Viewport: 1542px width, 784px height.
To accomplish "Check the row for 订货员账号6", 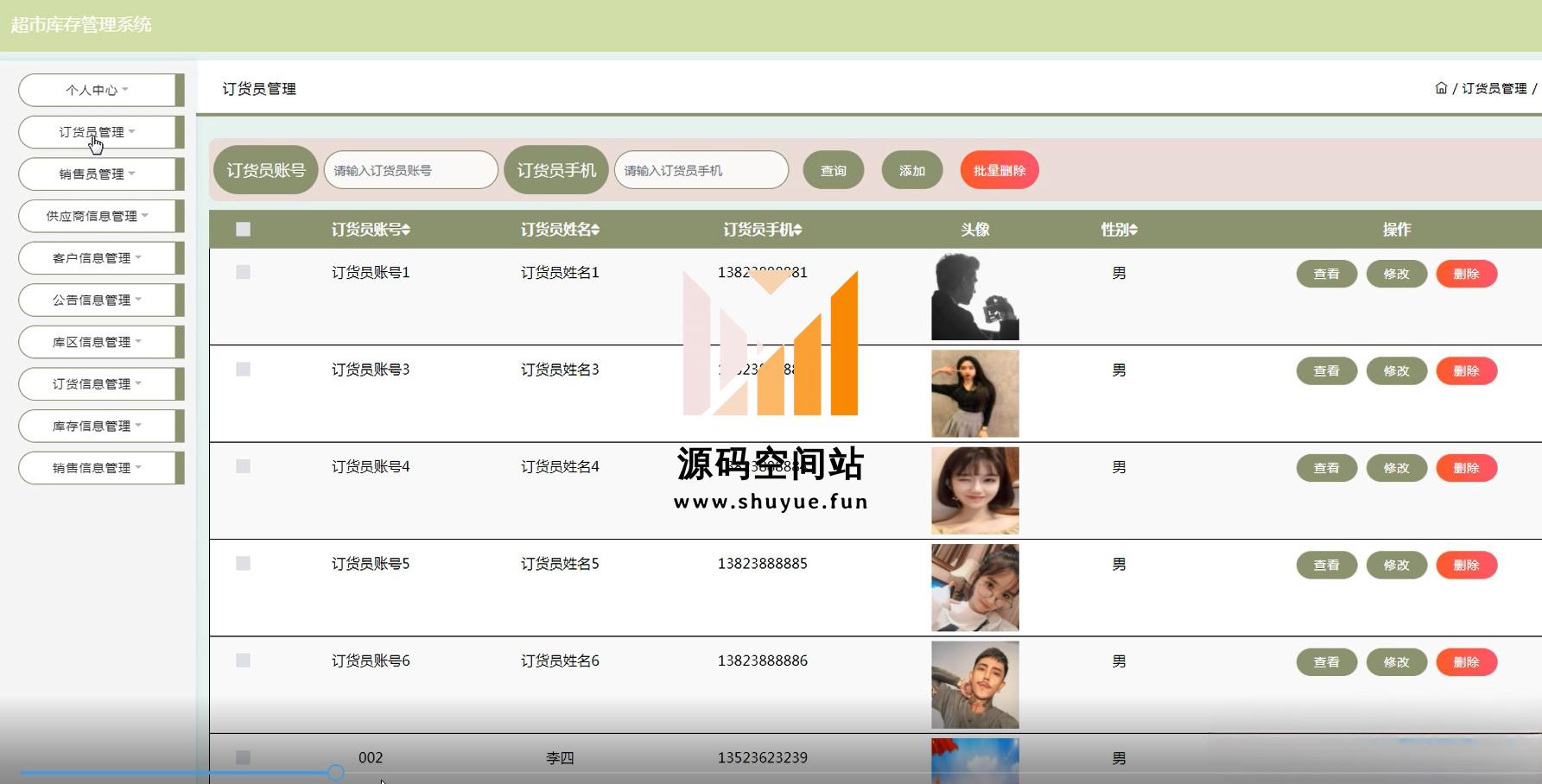I will tap(243, 661).
